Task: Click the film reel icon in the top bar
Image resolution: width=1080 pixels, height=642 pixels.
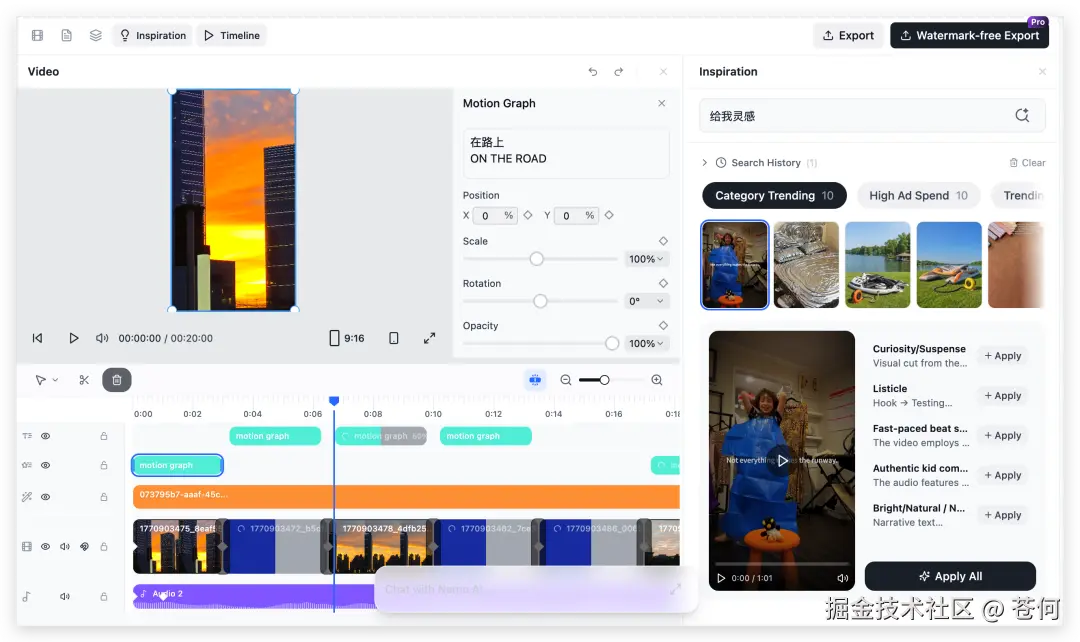Action: coord(37,34)
